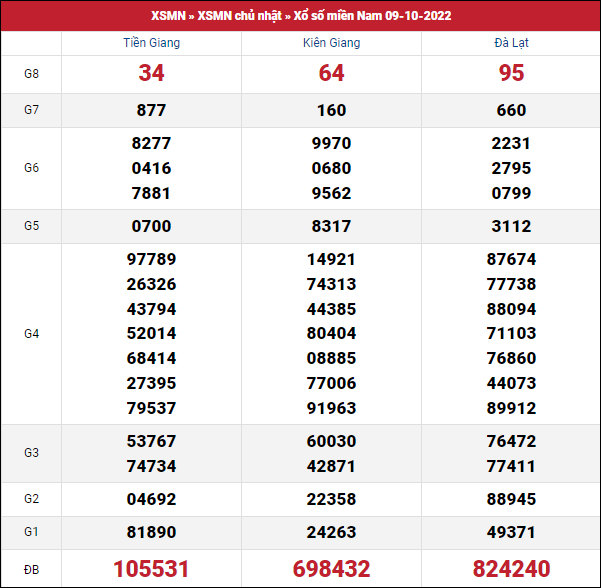This screenshot has width=601, height=588.
Task: Click the G8 prize row label
Action: 31,74
